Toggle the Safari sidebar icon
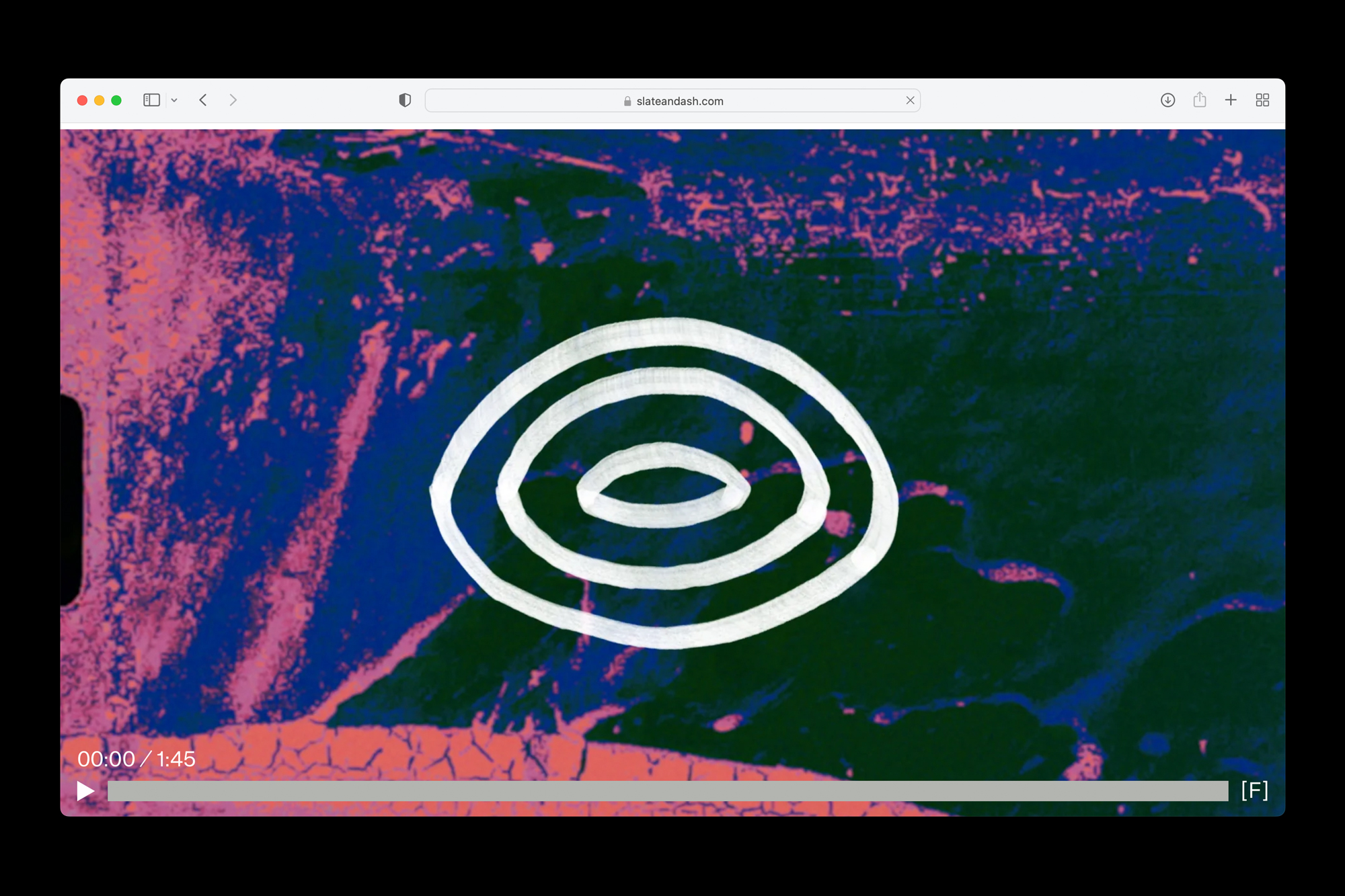Viewport: 1345px width, 896px height. click(151, 100)
